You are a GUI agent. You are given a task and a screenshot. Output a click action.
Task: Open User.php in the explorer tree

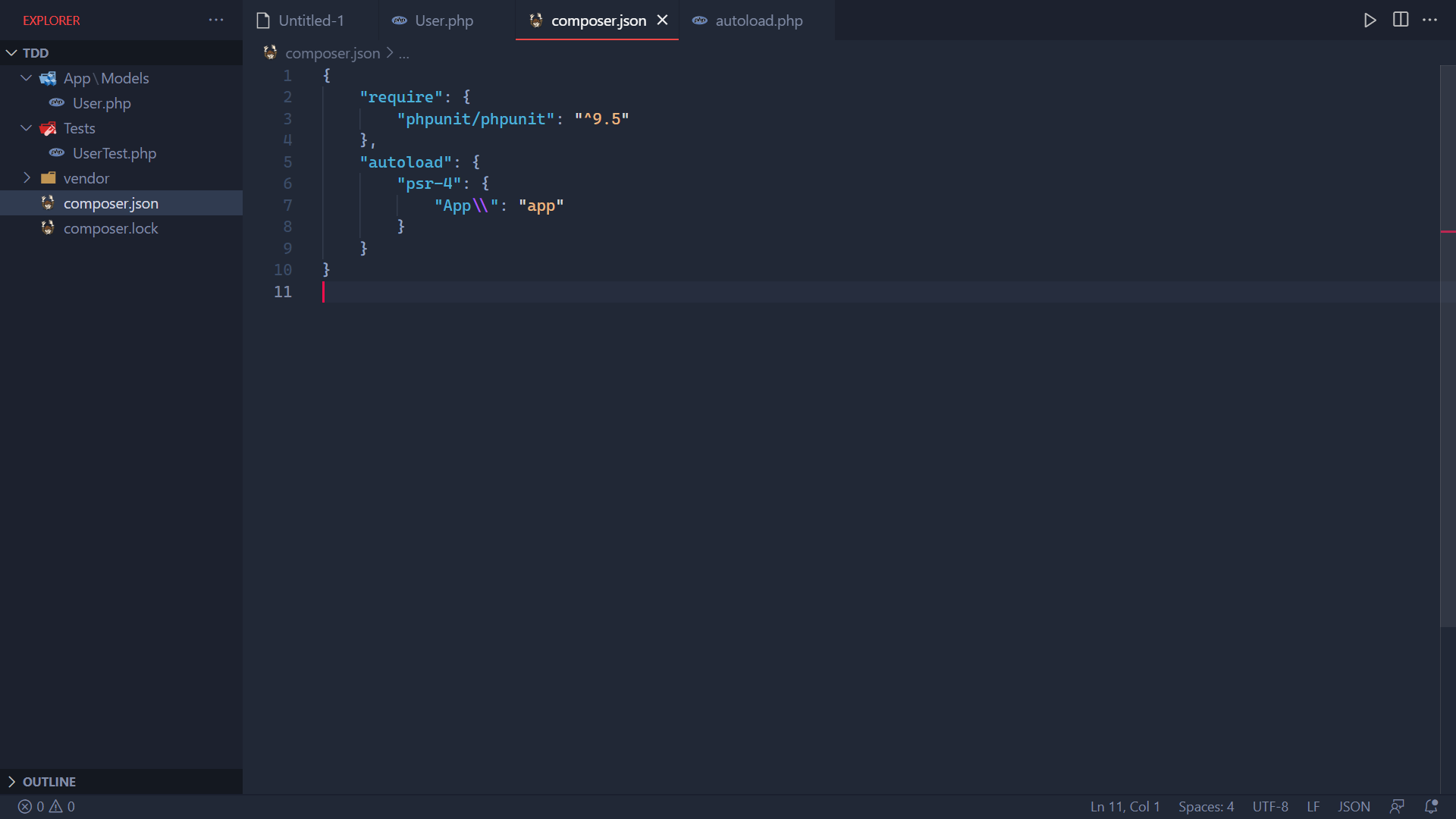coord(102,103)
